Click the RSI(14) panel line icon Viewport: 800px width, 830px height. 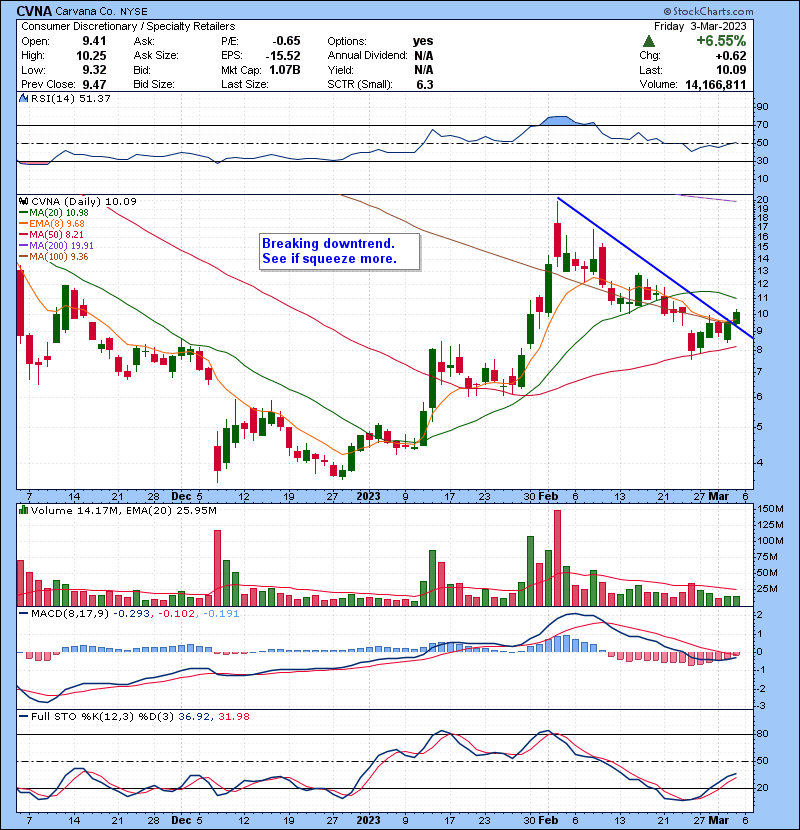pyautogui.click(x=23, y=98)
